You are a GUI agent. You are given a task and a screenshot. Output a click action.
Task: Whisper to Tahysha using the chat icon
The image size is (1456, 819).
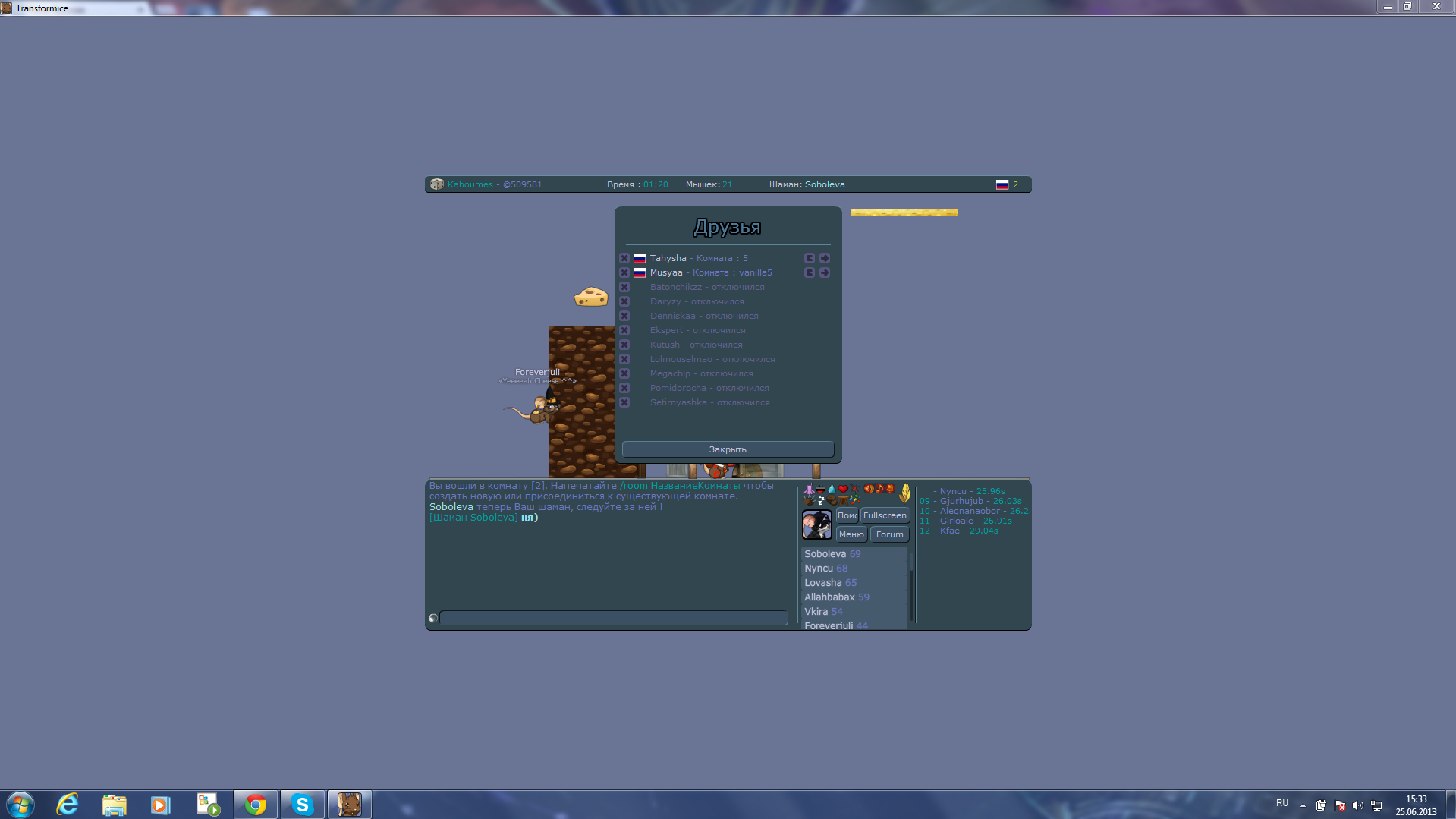(810, 258)
